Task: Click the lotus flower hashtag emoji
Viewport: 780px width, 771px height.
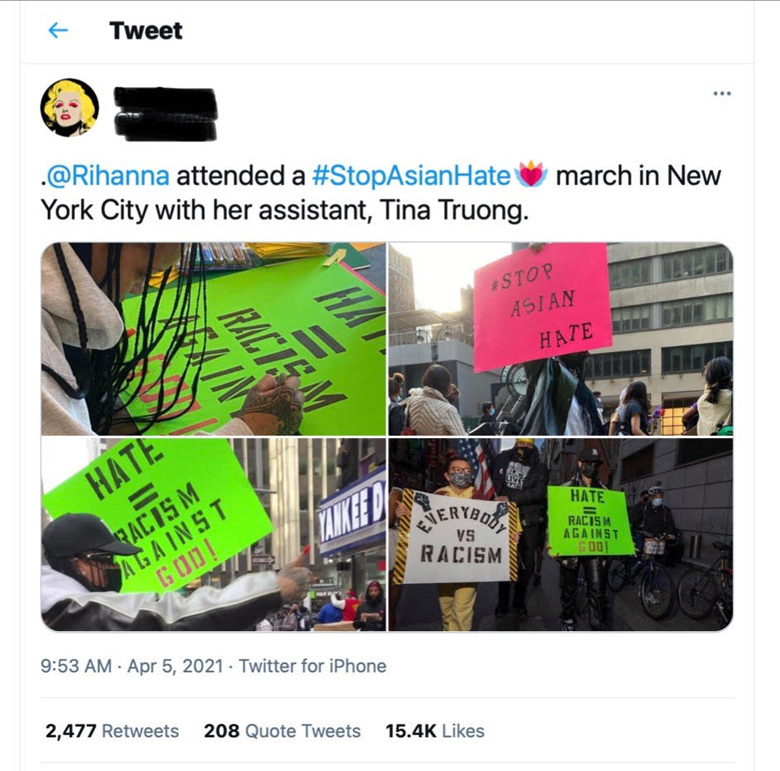Action: 532,175
